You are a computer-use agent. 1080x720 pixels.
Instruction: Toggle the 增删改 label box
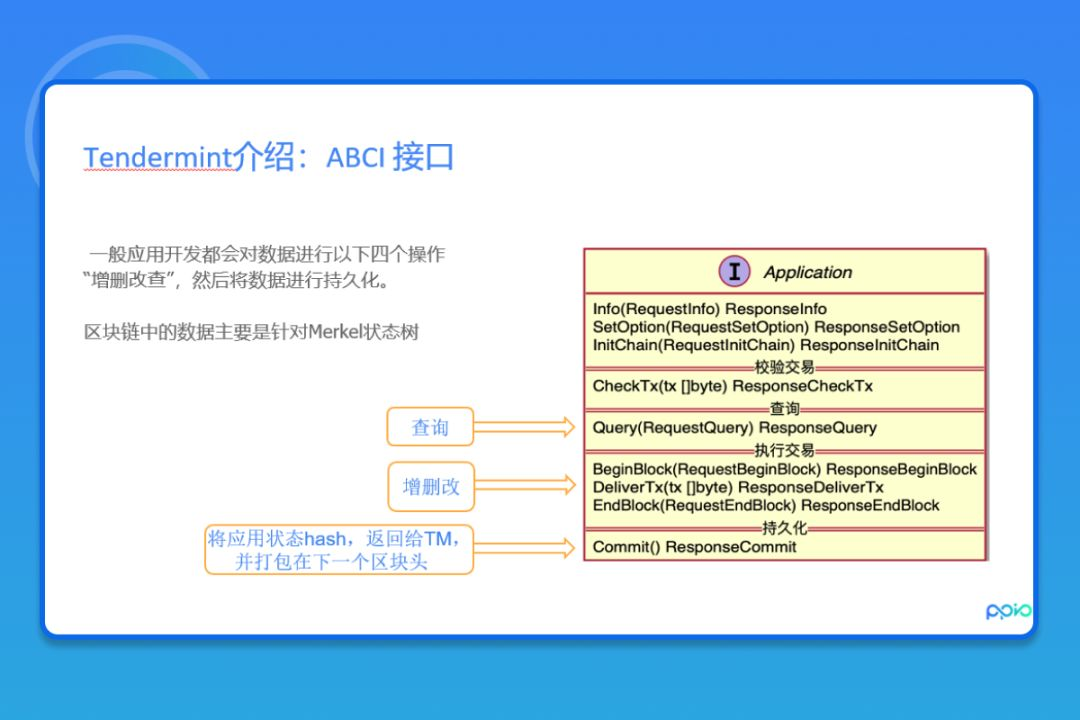tap(430, 486)
